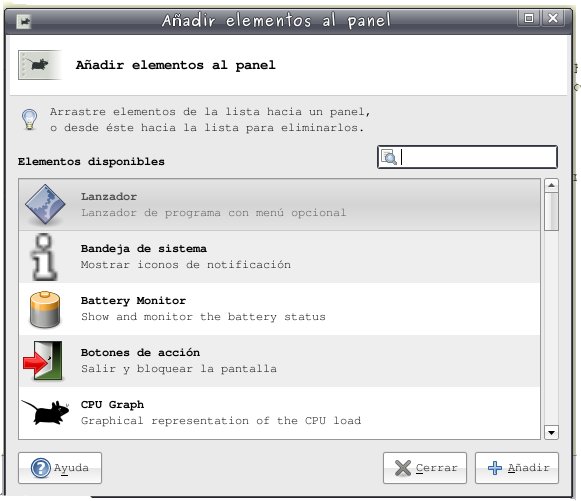Select the Battery Monitor battery icon
Viewport: 581px width, 501px height.
(44, 309)
